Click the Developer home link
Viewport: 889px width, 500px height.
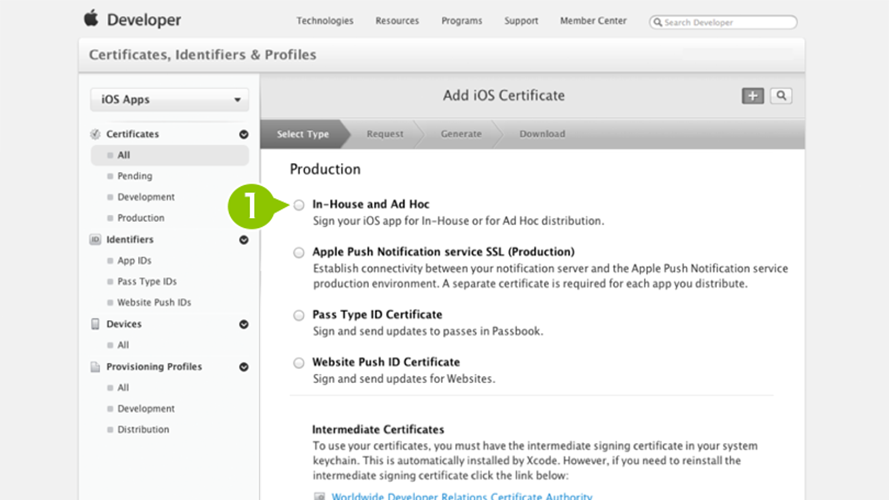pyautogui.click(x=143, y=20)
